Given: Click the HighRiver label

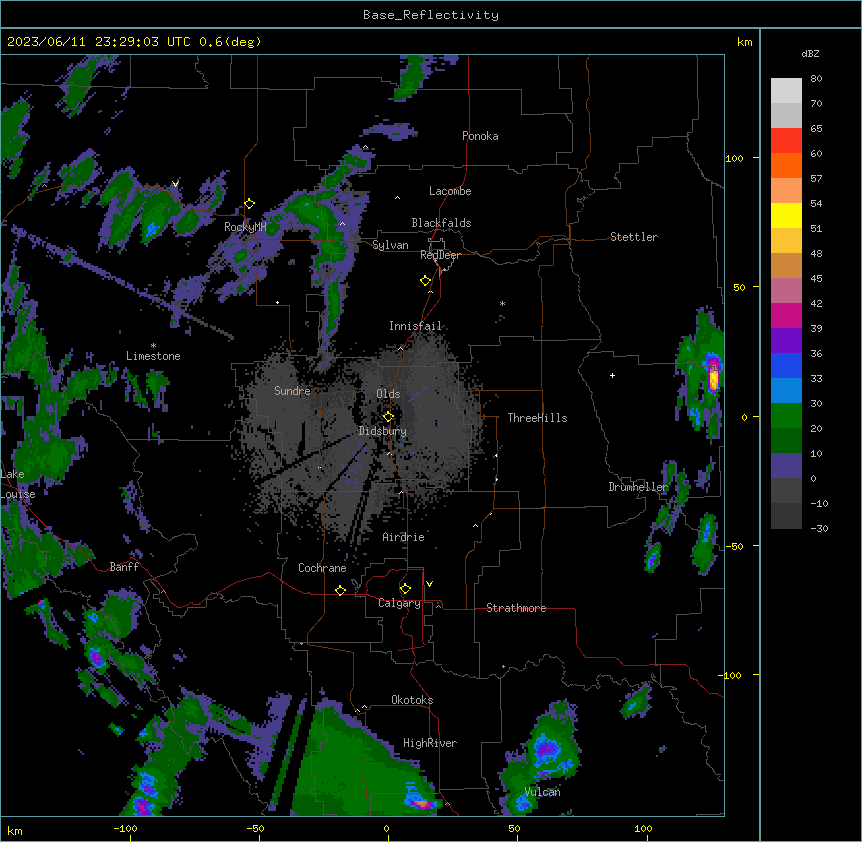Looking at the screenshot, I should pos(430,743).
